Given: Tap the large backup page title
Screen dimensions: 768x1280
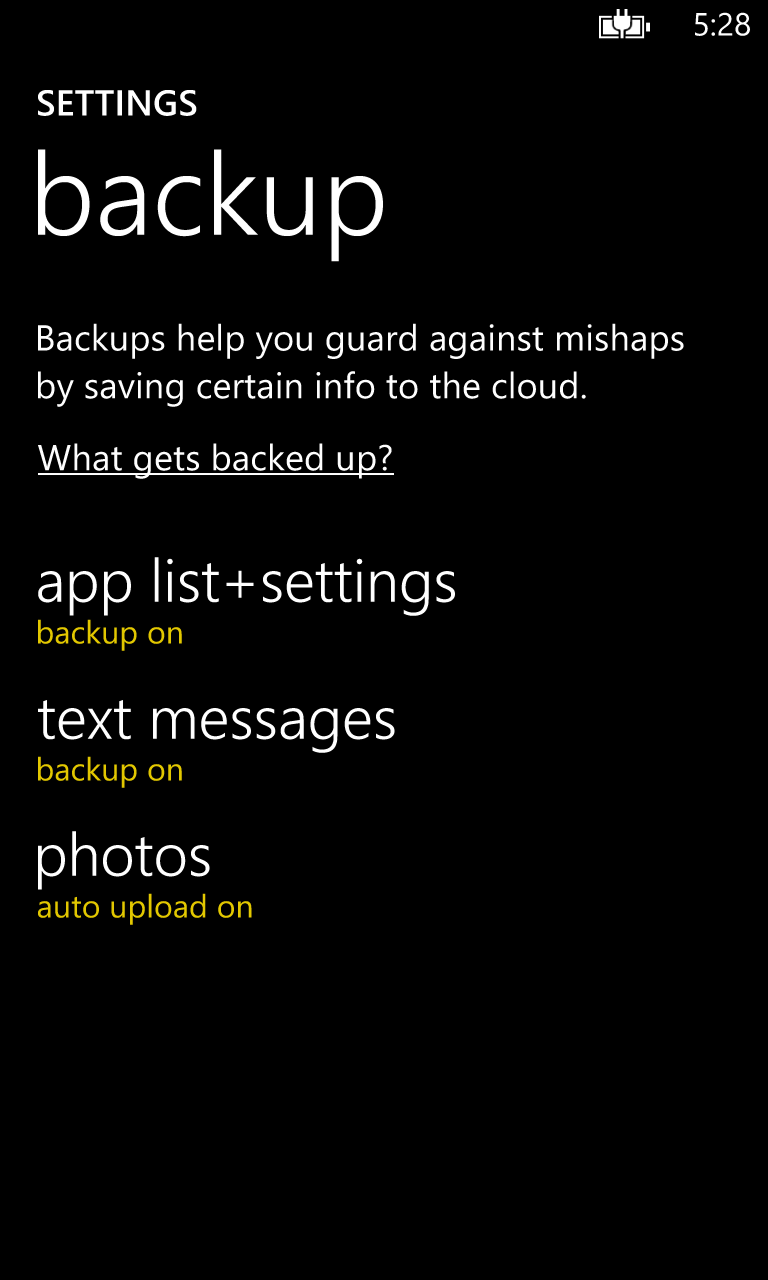Looking at the screenshot, I should tap(210, 199).
